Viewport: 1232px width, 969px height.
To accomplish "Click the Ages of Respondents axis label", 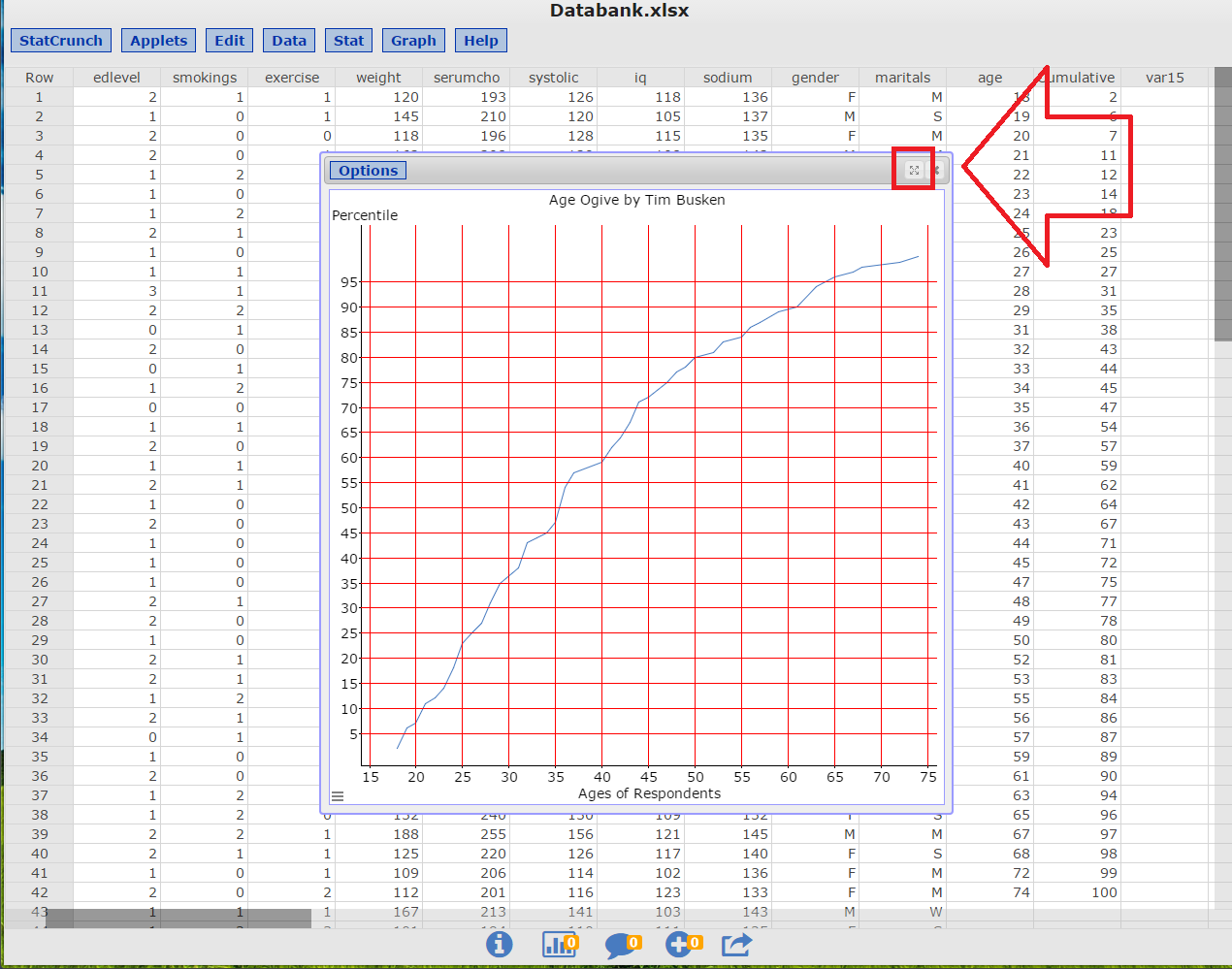I will [649, 793].
